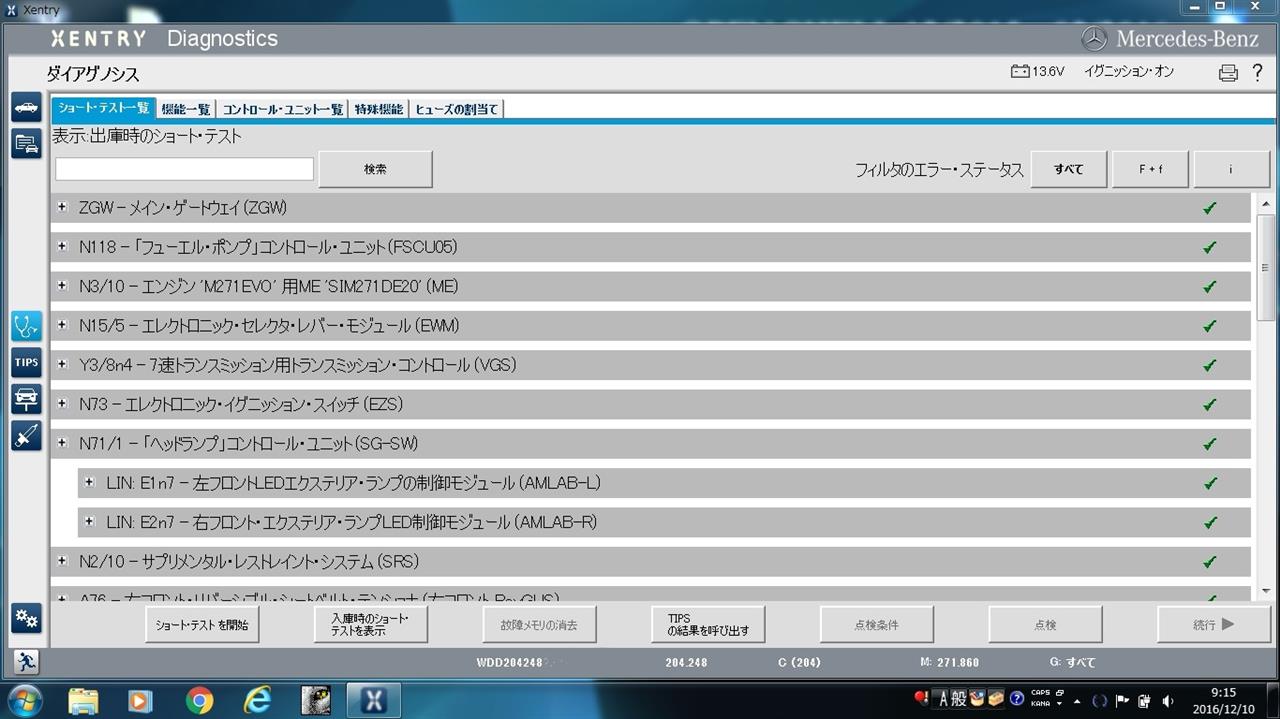Viewport: 1280px width, 719px height.
Task: Click the 検索 search button
Action: 376,169
